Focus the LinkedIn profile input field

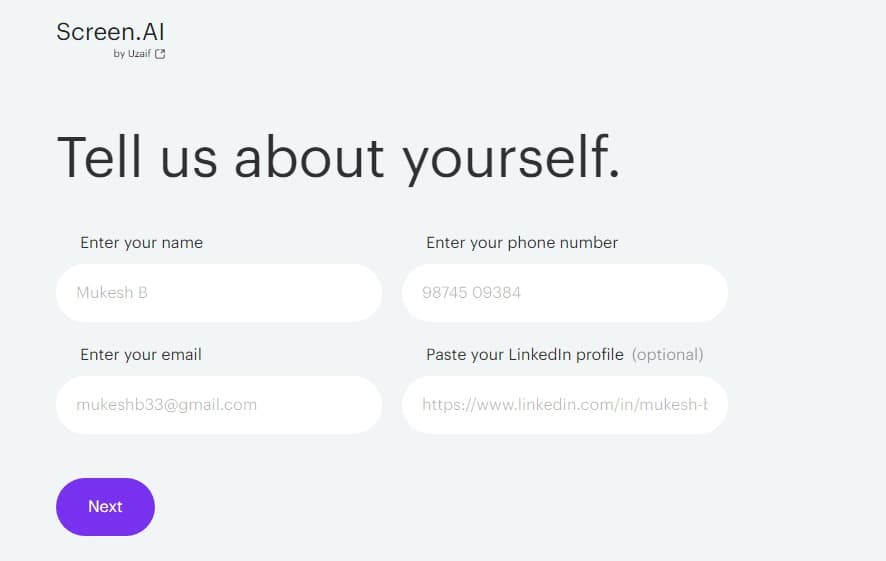[564, 405]
